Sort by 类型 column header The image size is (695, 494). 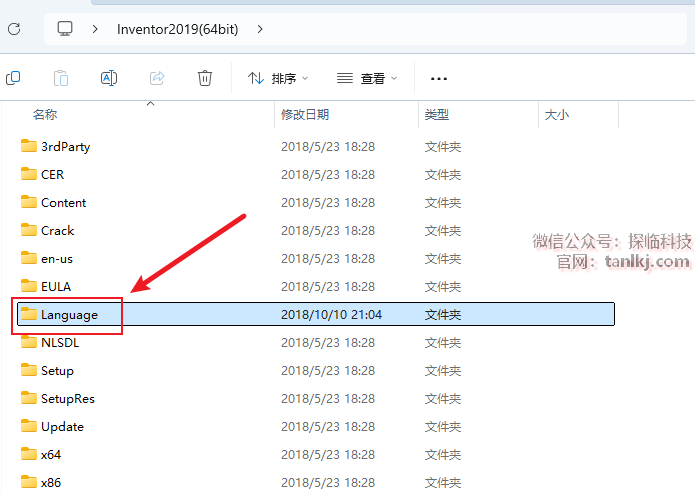click(437, 115)
